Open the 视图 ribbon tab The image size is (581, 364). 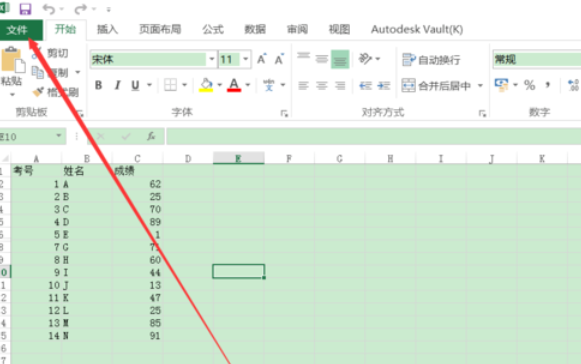[x=339, y=29]
